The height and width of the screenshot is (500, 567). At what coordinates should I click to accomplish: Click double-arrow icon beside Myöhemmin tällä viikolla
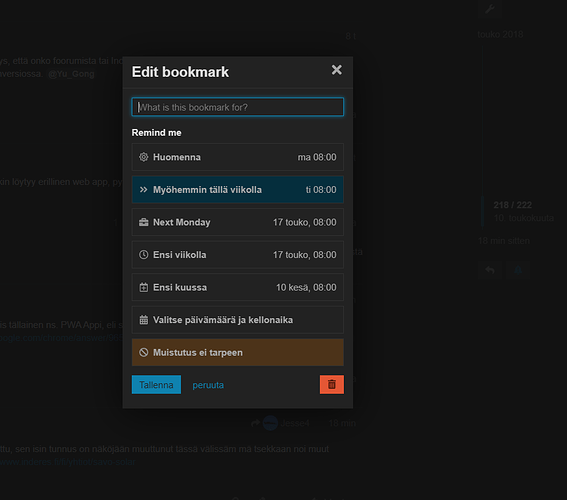click(144, 189)
